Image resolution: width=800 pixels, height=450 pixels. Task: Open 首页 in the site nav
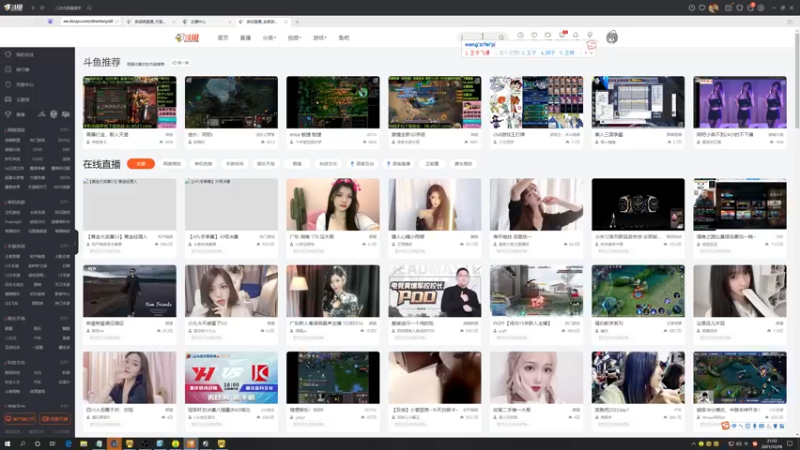pyautogui.click(x=223, y=38)
